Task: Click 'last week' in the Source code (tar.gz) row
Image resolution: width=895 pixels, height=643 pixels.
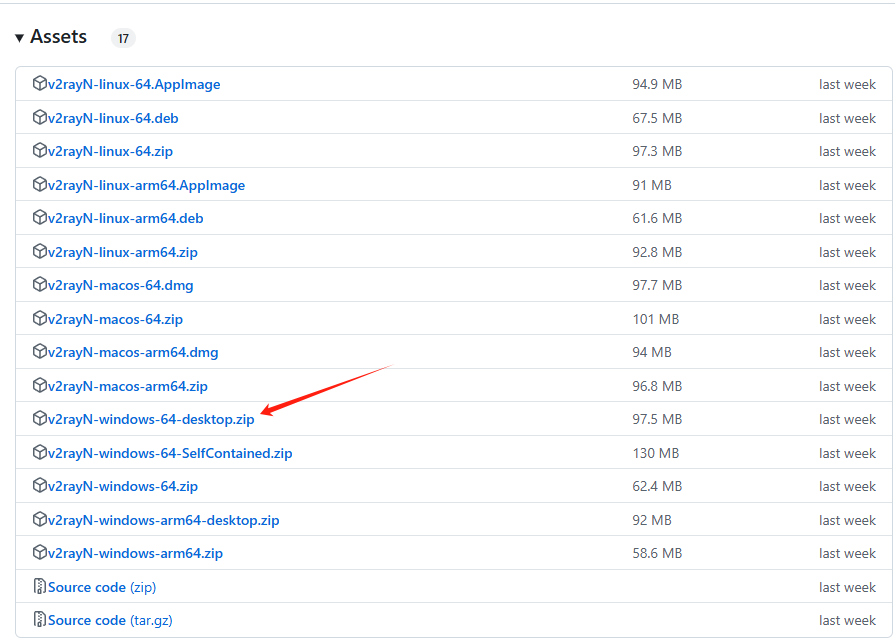Action: pyautogui.click(x=847, y=620)
